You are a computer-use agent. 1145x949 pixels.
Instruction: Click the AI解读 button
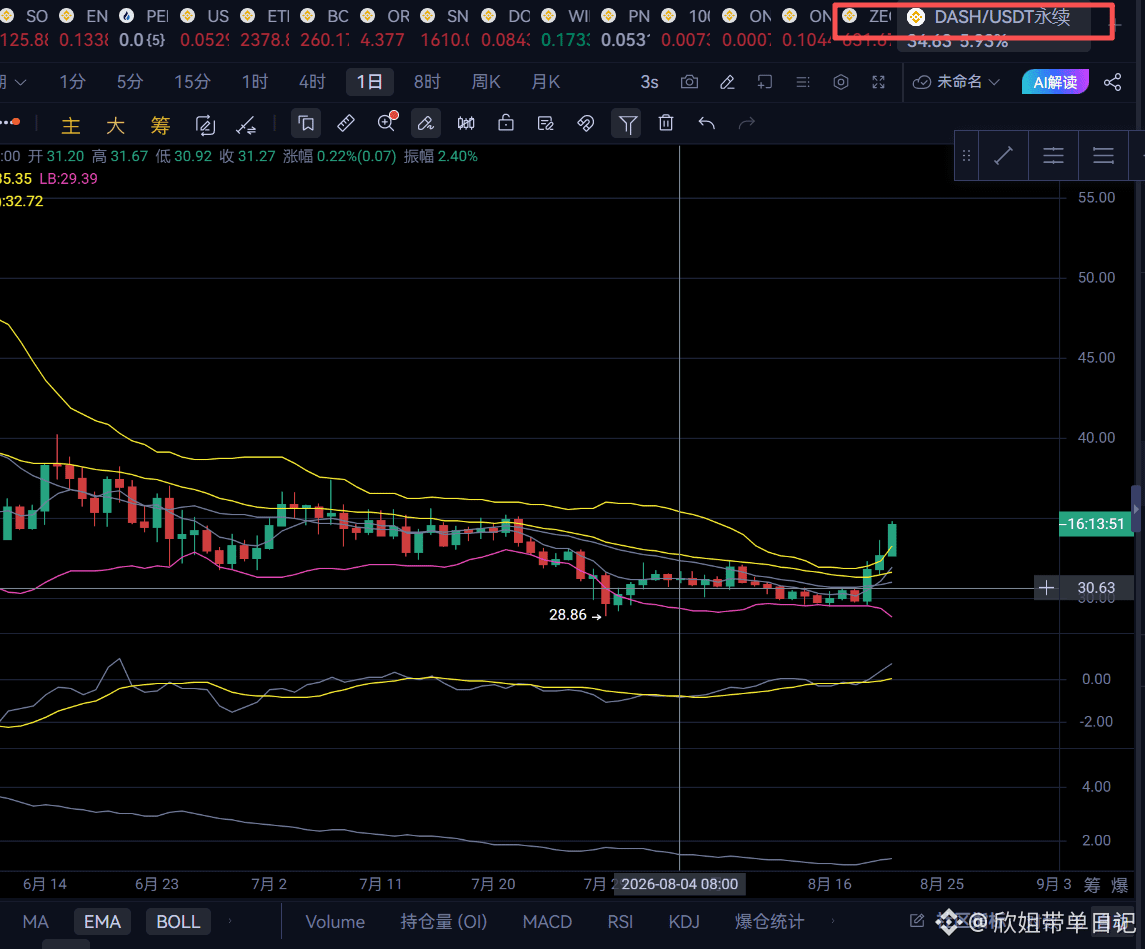pyautogui.click(x=1055, y=82)
